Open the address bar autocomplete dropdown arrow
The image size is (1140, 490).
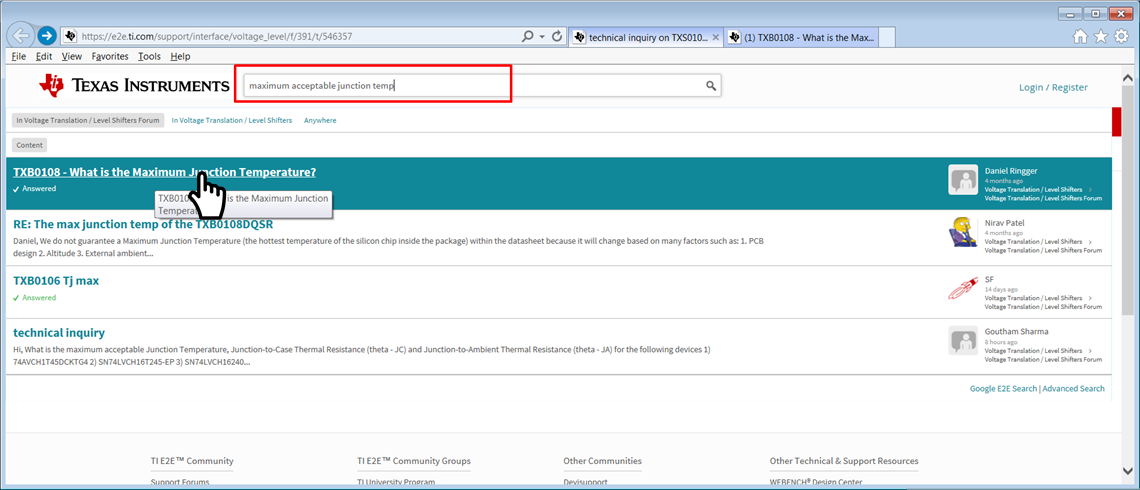point(542,36)
